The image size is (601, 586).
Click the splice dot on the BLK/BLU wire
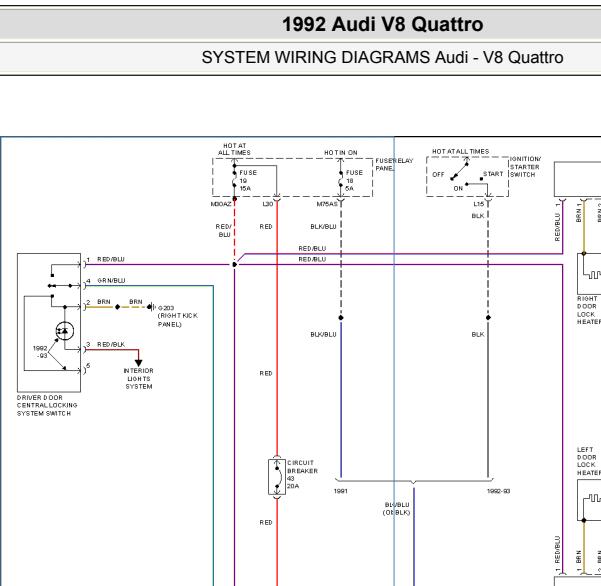341,318
